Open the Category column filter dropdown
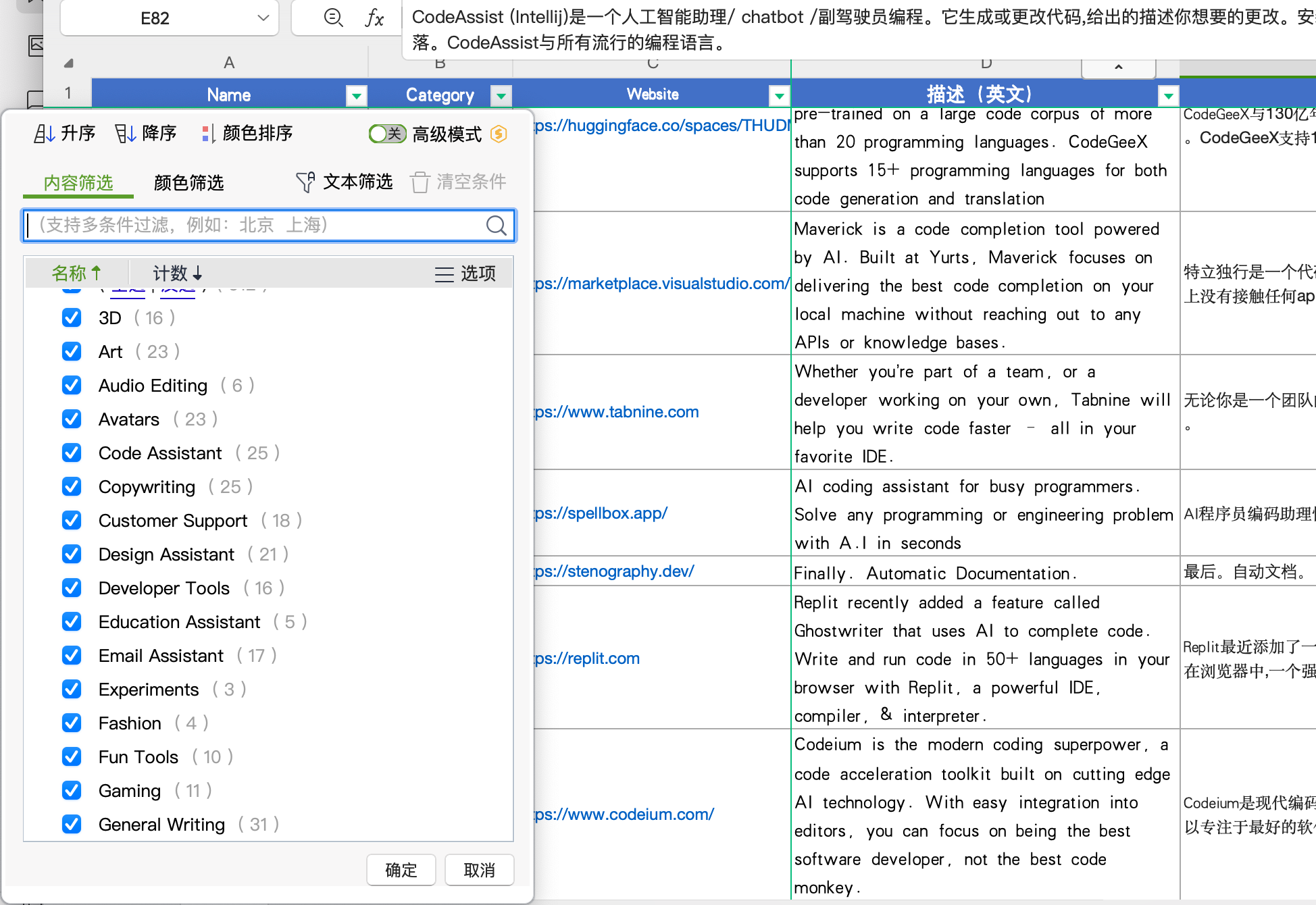The width and height of the screenshot is (1316, 905). coord(501,96)
